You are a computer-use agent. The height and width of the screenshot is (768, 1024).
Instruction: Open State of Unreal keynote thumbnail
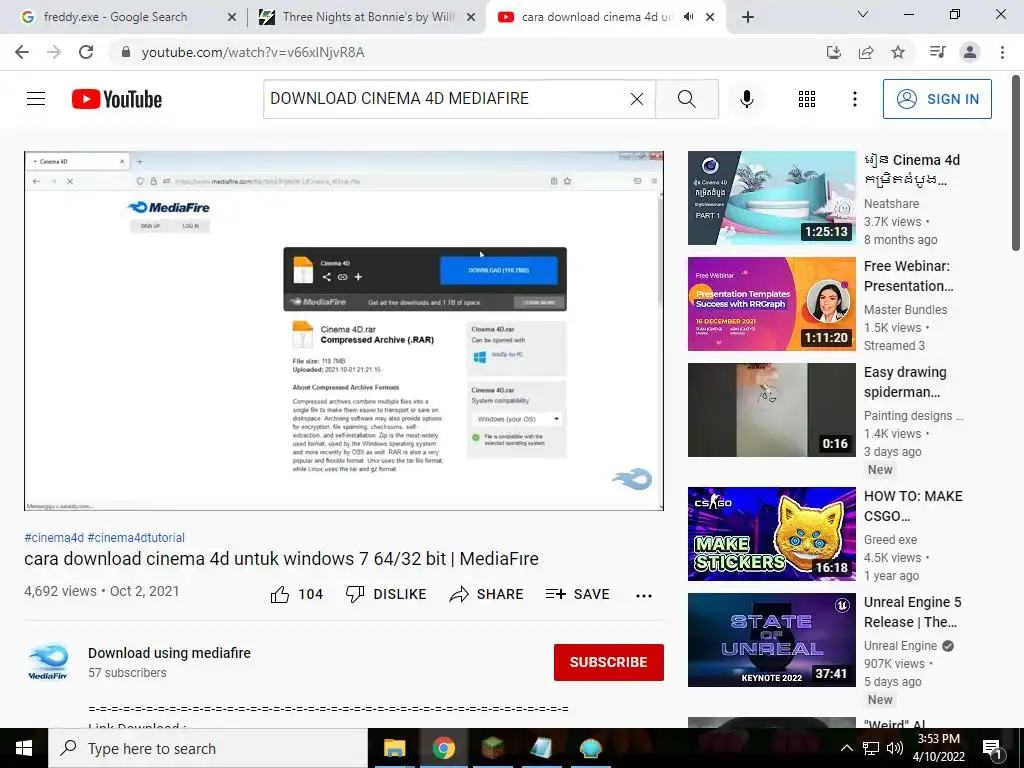(772, 640)
